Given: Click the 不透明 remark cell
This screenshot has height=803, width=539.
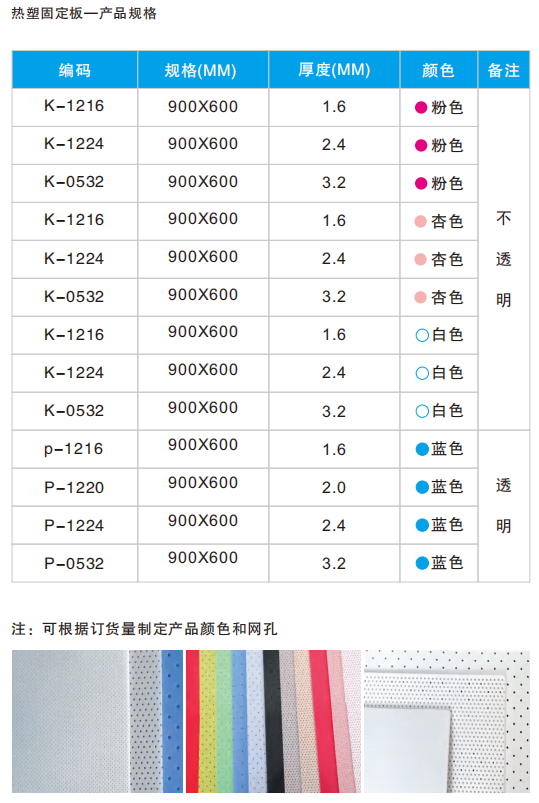Looking at the screenshot, I should pyautogui.click(x=504, y=259).
